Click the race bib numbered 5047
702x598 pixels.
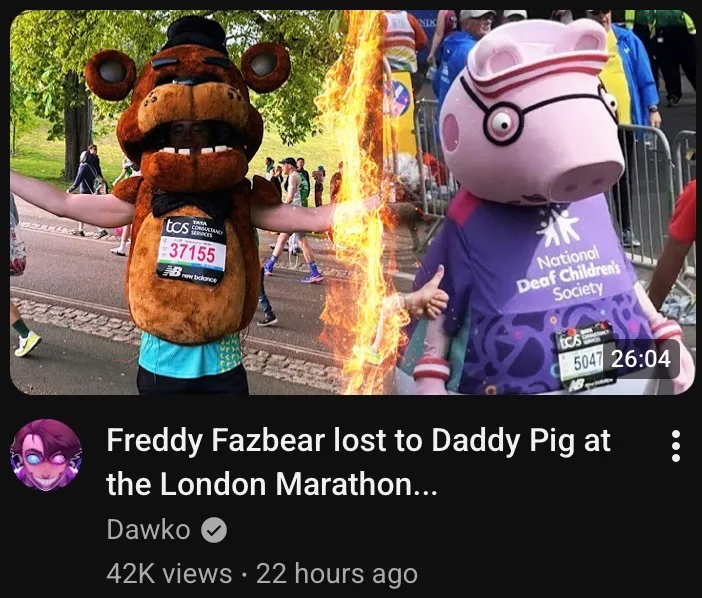click(x=584, y=358)
